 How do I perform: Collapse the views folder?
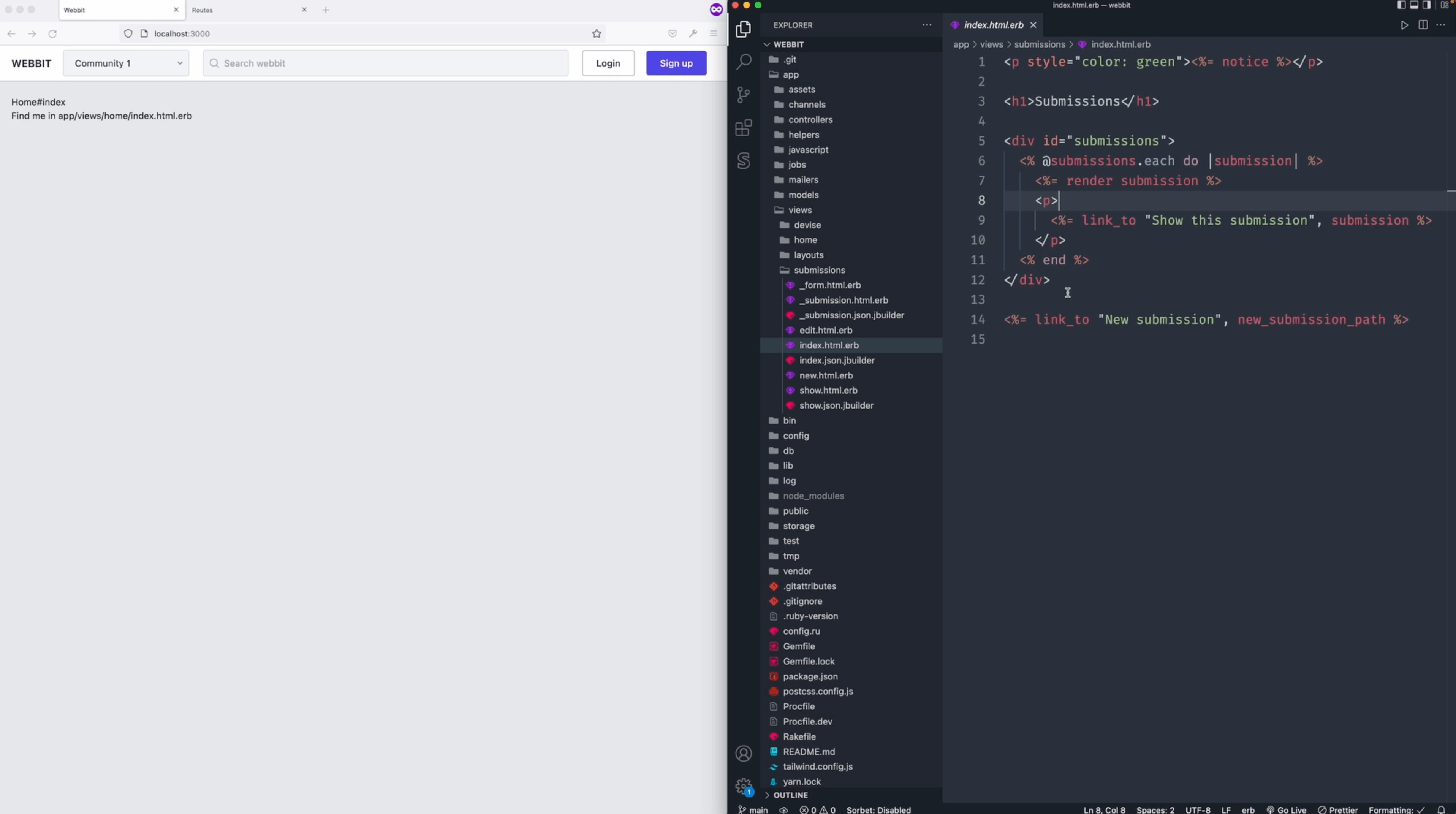click(x=800, y=210)
